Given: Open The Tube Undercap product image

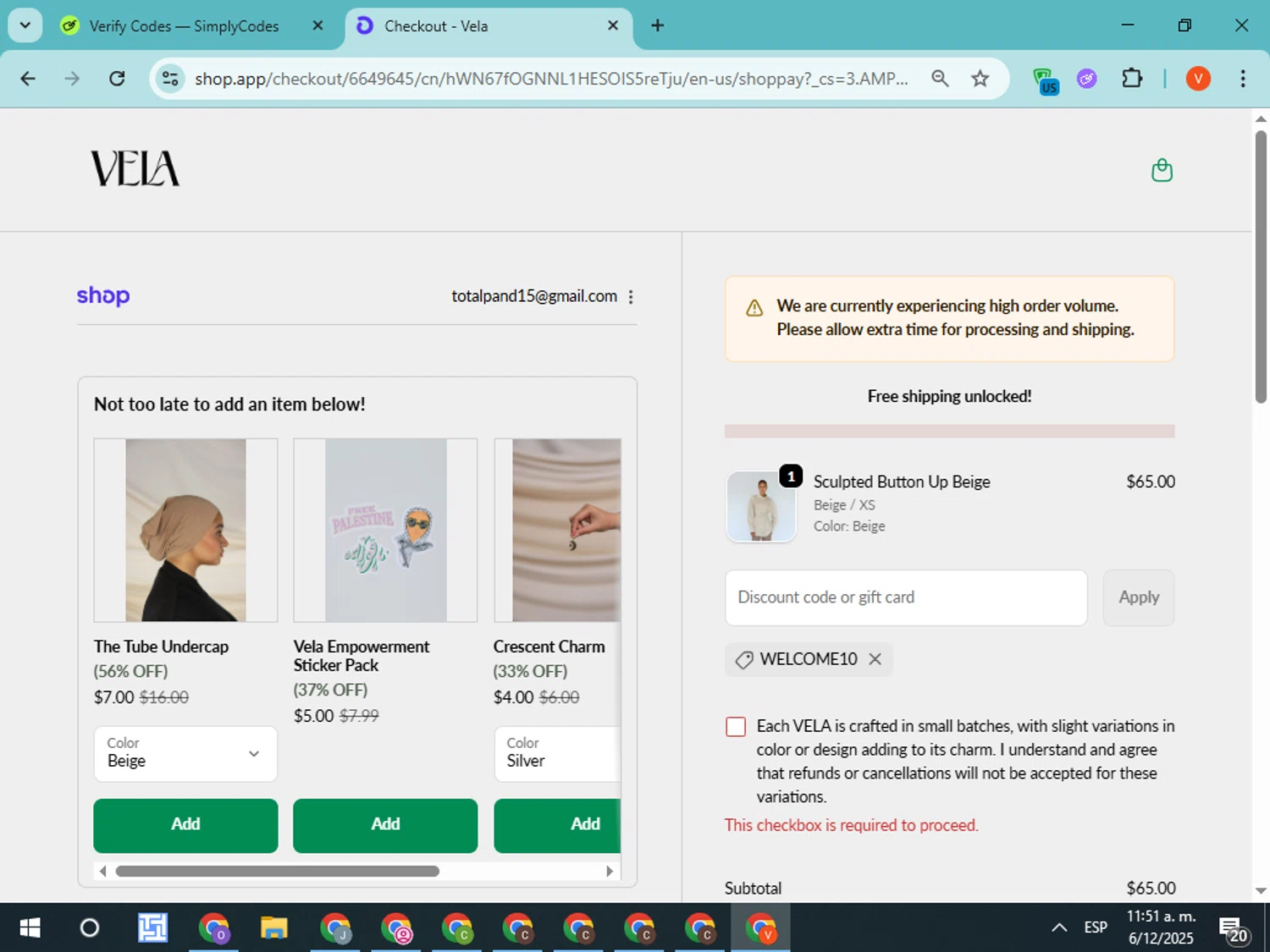Looking at the screenshot, I should click(x=185, y=531).
